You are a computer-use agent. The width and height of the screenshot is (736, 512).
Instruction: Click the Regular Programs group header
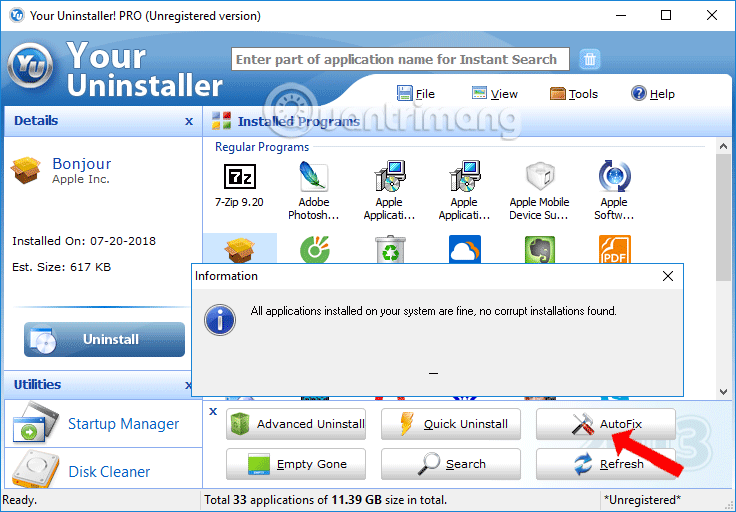tap(262, 147)
